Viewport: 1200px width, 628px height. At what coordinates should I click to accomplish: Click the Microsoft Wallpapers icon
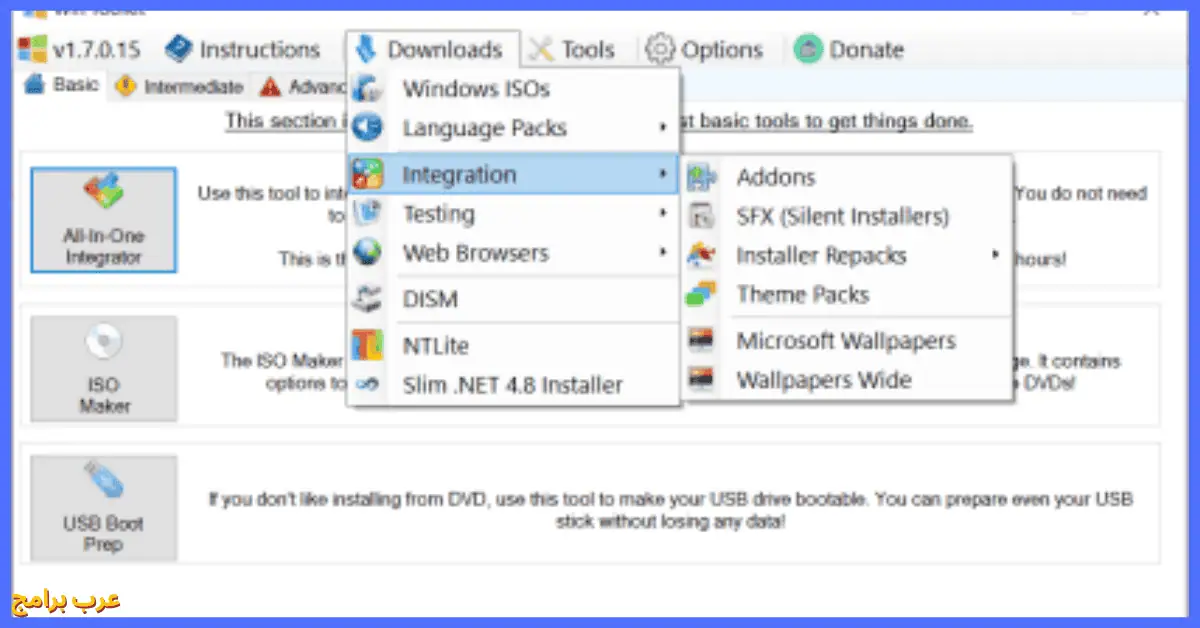pyautogui.click(x=702, y=341)
